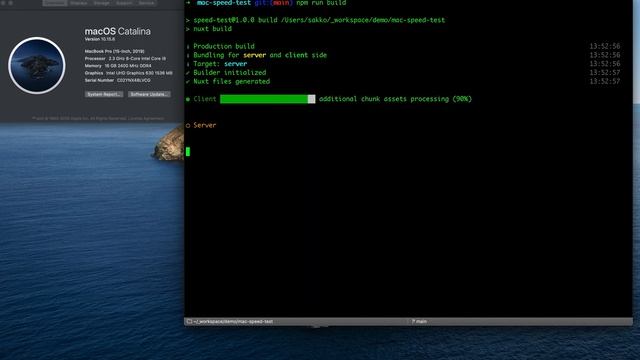Open the License Agreement link
Image resolution: width=640 pixels, height=360 pixels.
(146, 118)
